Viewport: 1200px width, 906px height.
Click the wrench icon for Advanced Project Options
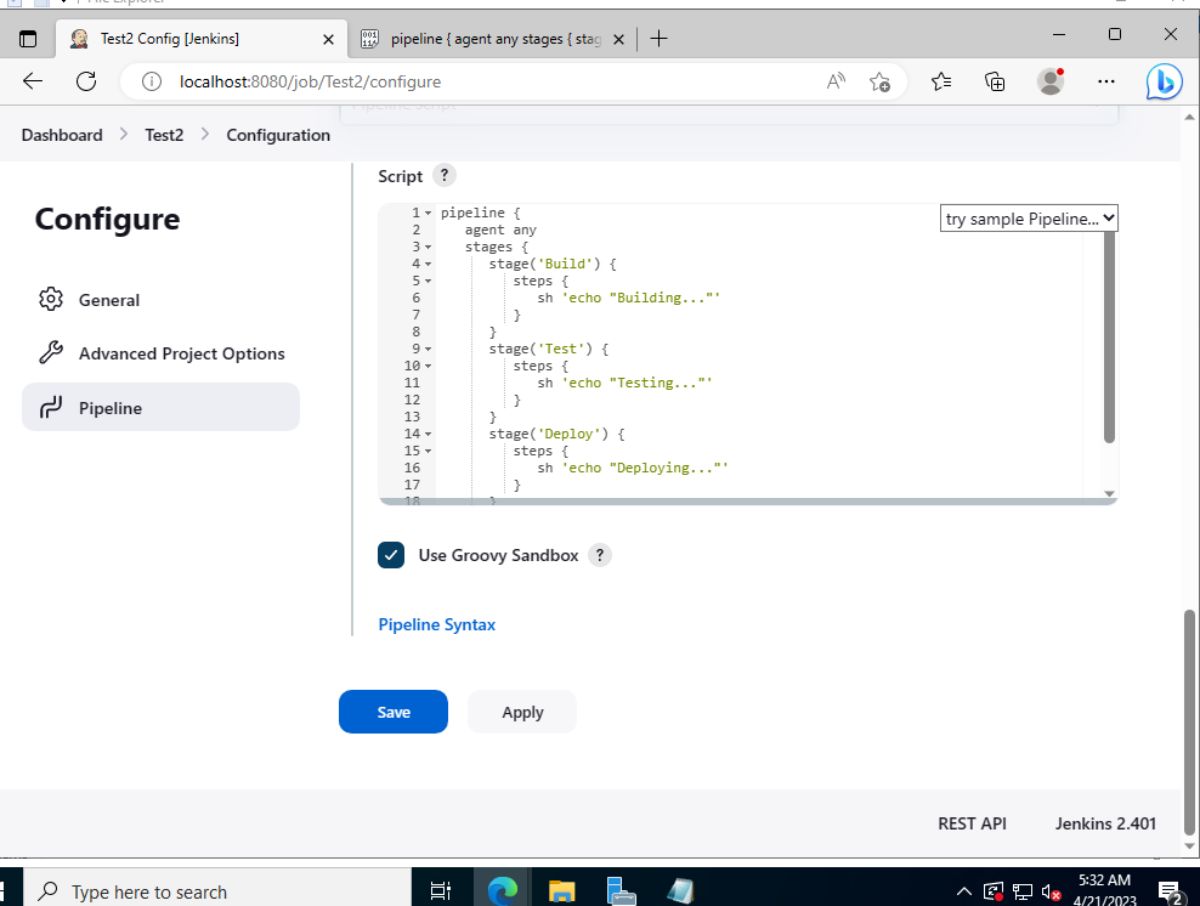click(x=51, y=353)
